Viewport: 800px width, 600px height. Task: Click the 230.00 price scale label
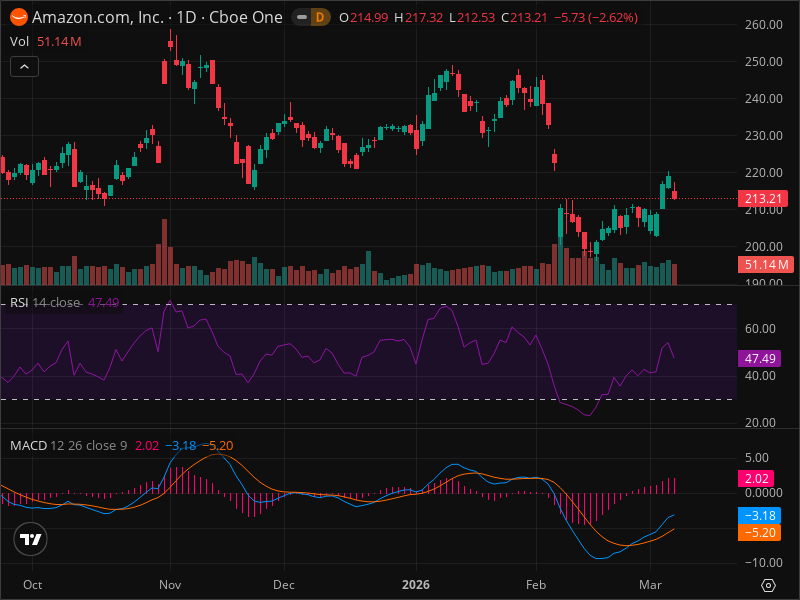764,136
